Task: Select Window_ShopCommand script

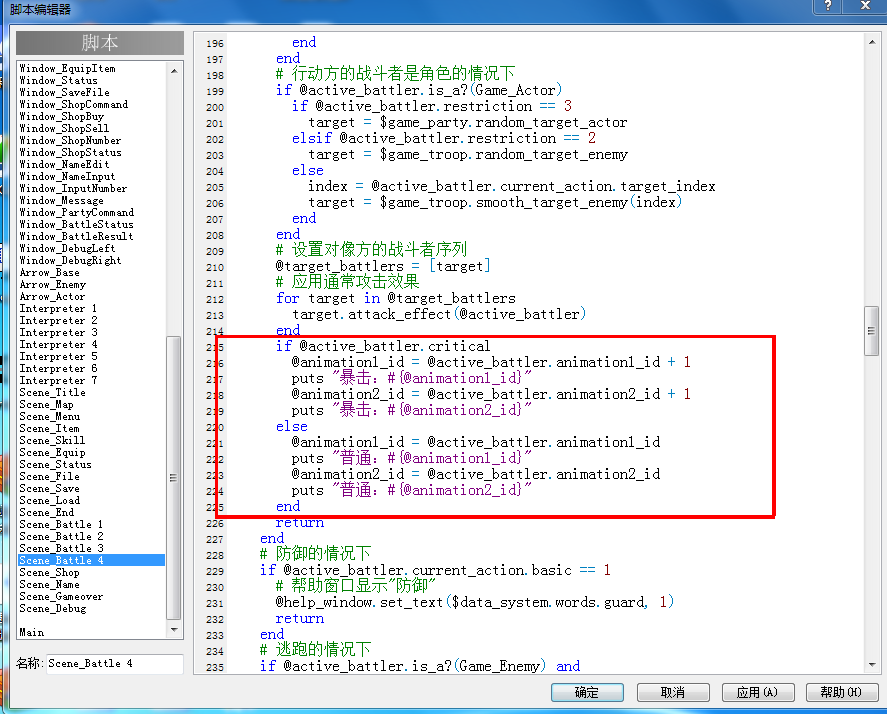Action: [74, 104]
